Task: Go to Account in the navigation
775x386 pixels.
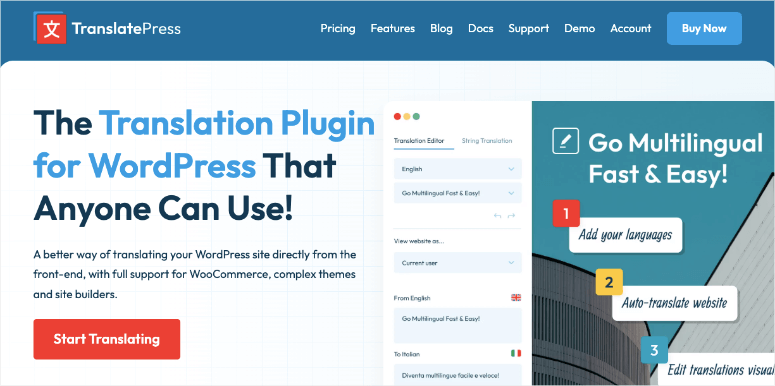Action: pos(631,29)
